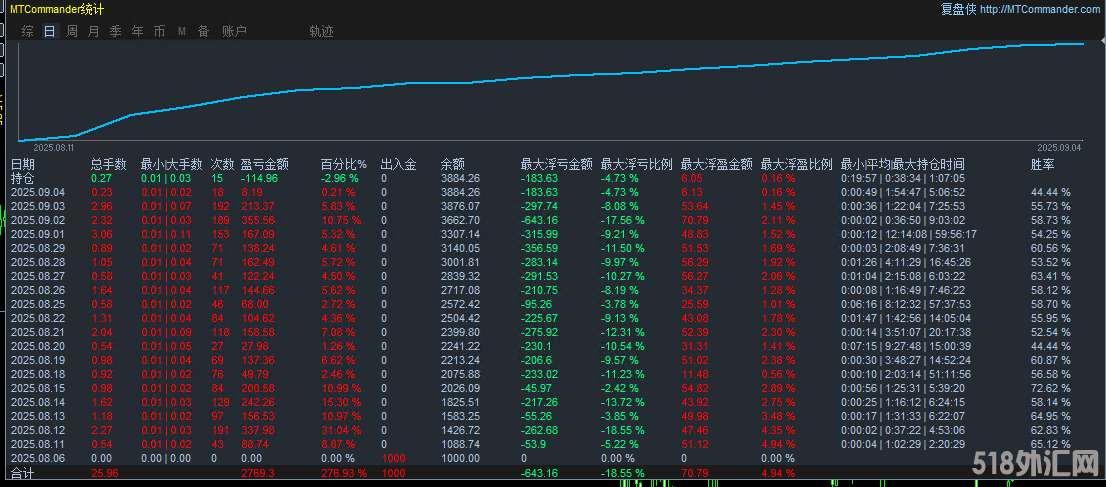The image size is (1106, 487).
Task: Click the 余额 column header
Action: (452, 164)
